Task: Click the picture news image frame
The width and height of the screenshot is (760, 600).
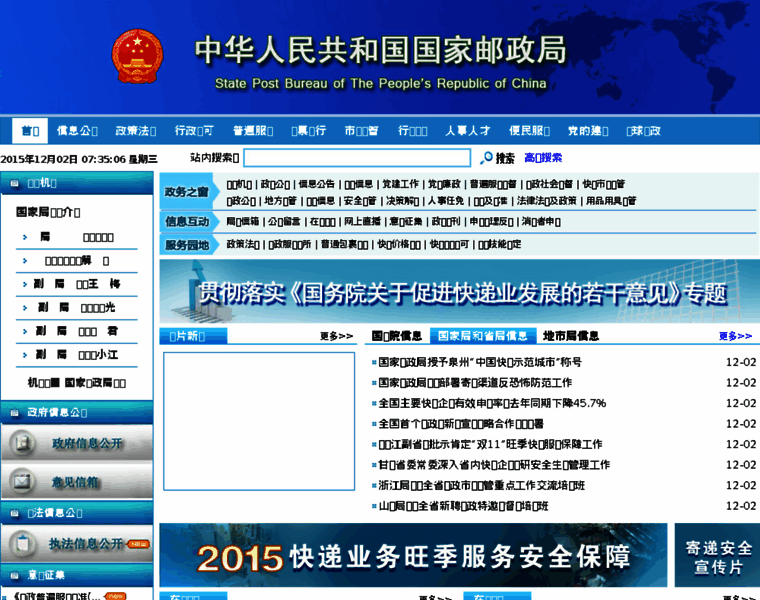Action: point(259,421)
